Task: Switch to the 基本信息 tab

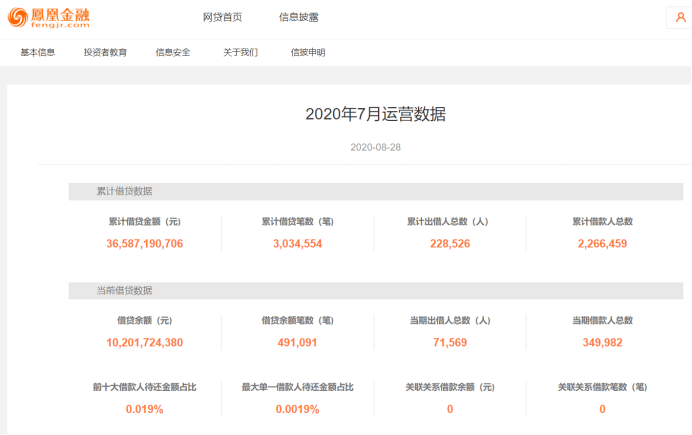Action: pyautogui.click(x=38, y=53)
